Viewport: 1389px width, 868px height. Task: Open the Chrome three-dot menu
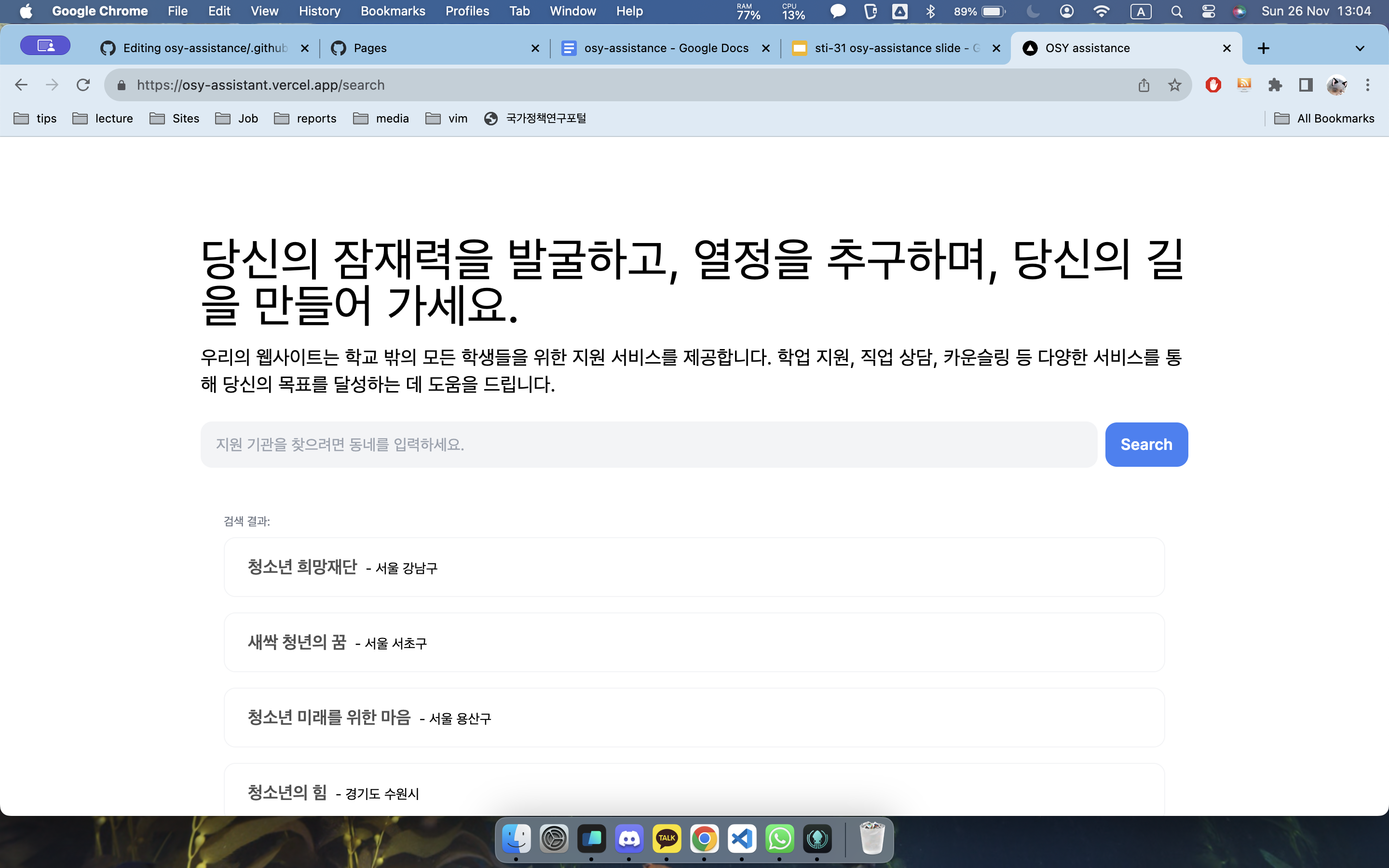1368,85
